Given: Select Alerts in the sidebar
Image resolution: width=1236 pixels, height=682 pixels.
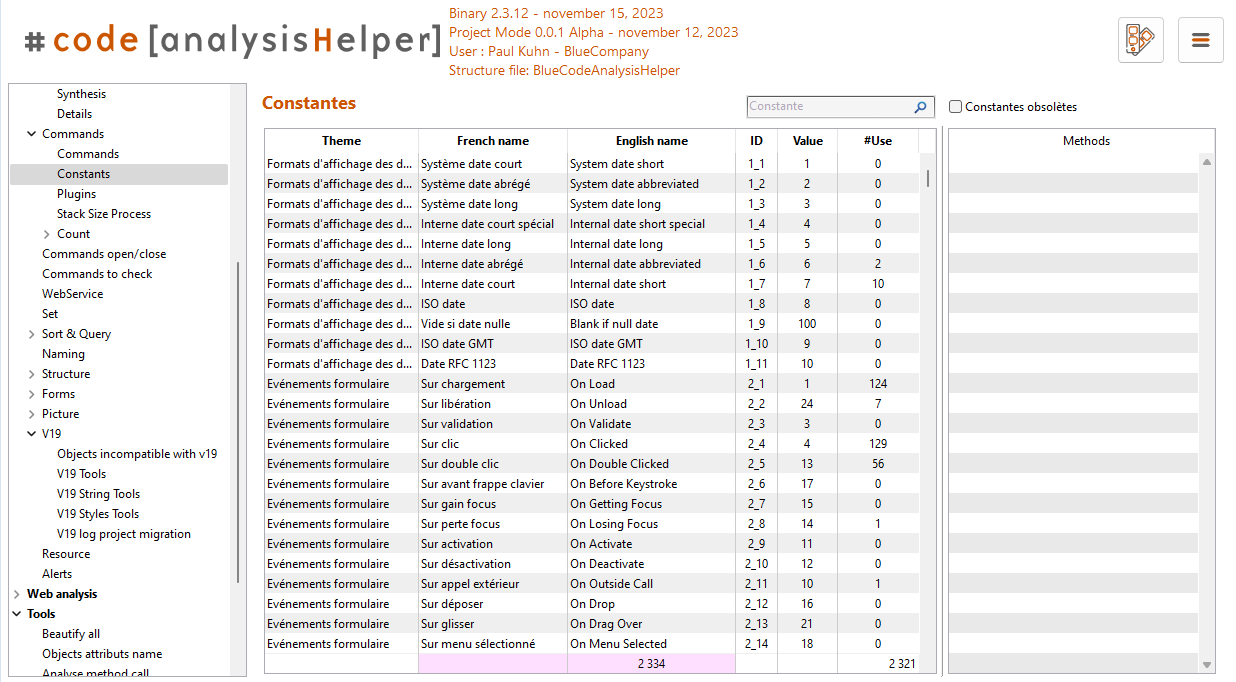Looking at the screenshot, I should click(x=57, y=574).
